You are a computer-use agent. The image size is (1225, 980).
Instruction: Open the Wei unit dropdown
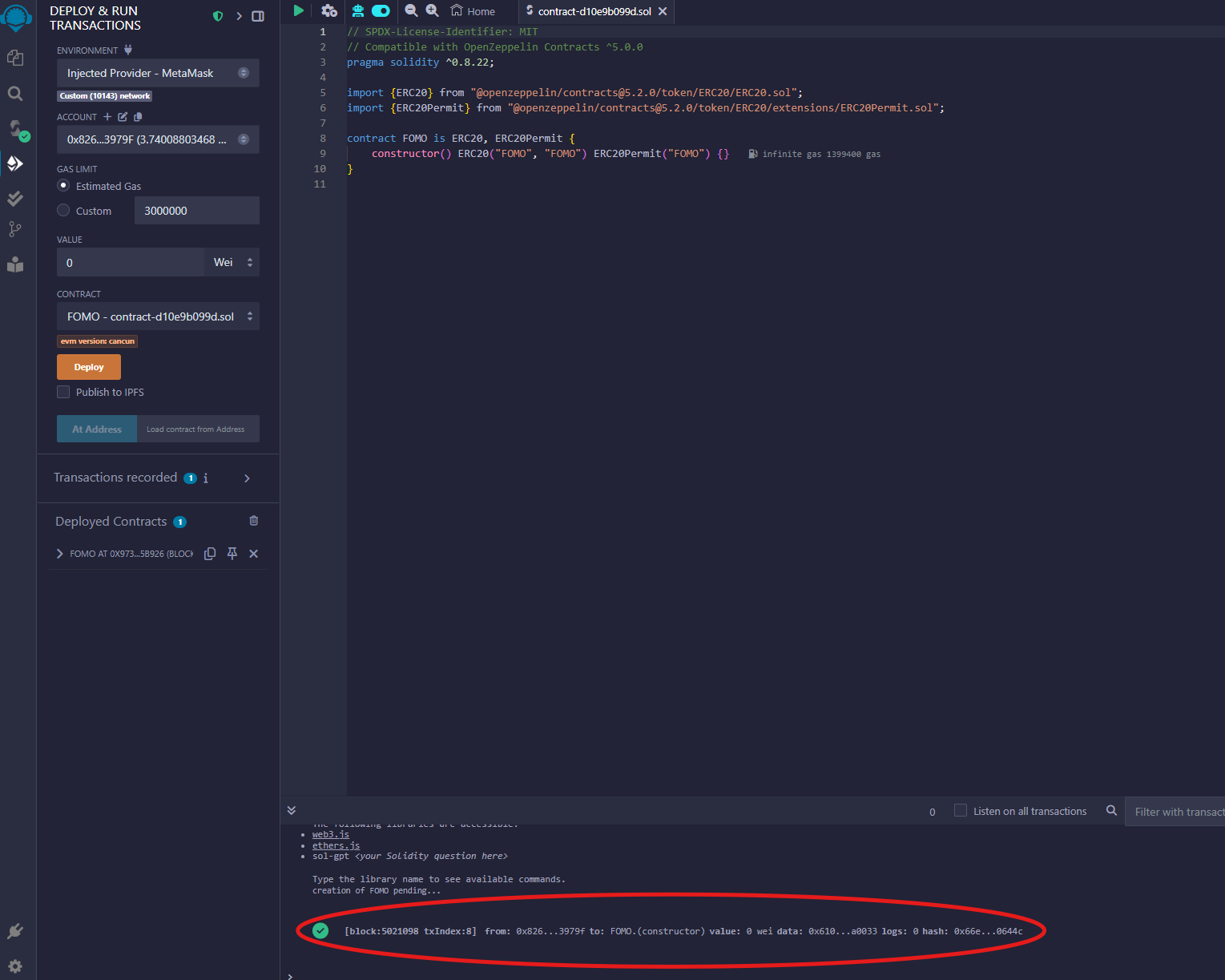[232, 262]
